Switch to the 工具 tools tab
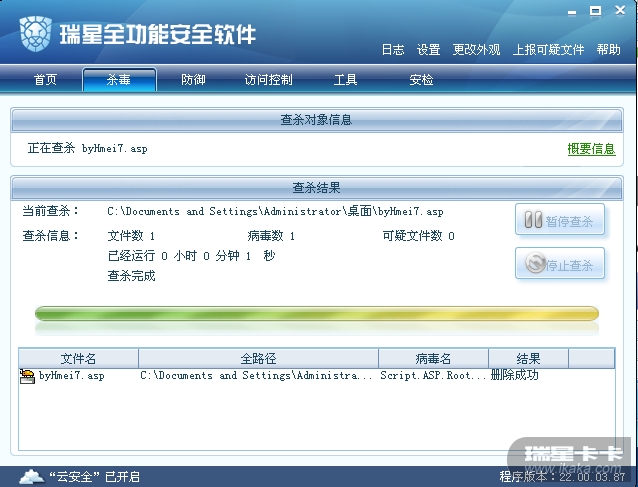This screenshot has height=487, width=638. click(x=345, y=79)
